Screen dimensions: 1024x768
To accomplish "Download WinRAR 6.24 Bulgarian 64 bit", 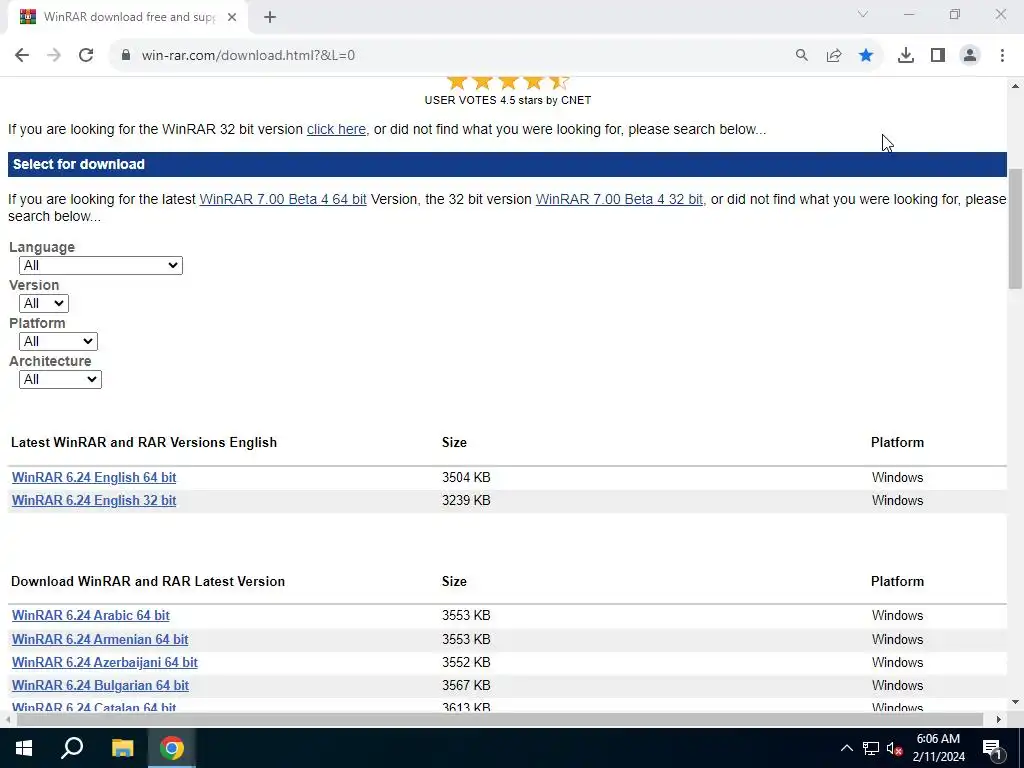I will point(100,685).
